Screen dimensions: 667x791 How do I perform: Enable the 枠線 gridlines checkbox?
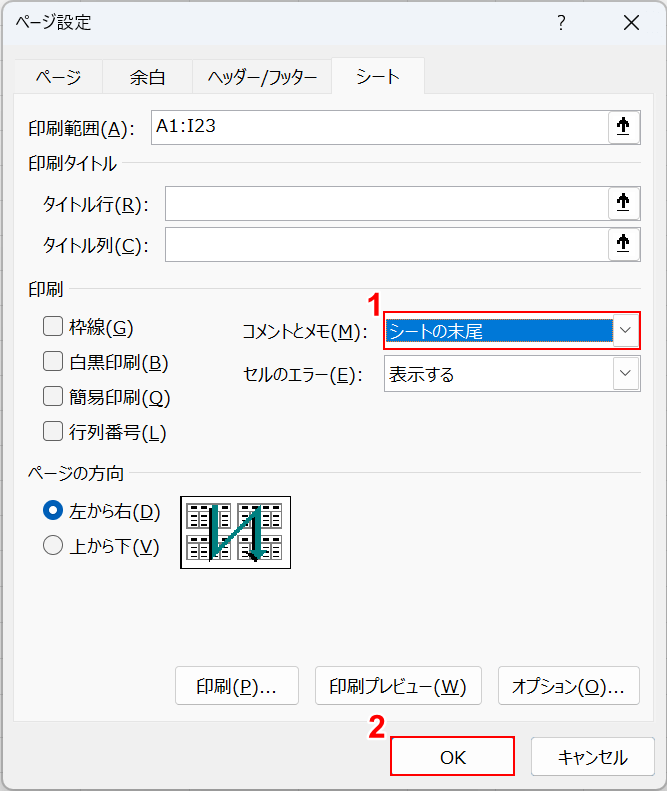[x=53, y=326]
